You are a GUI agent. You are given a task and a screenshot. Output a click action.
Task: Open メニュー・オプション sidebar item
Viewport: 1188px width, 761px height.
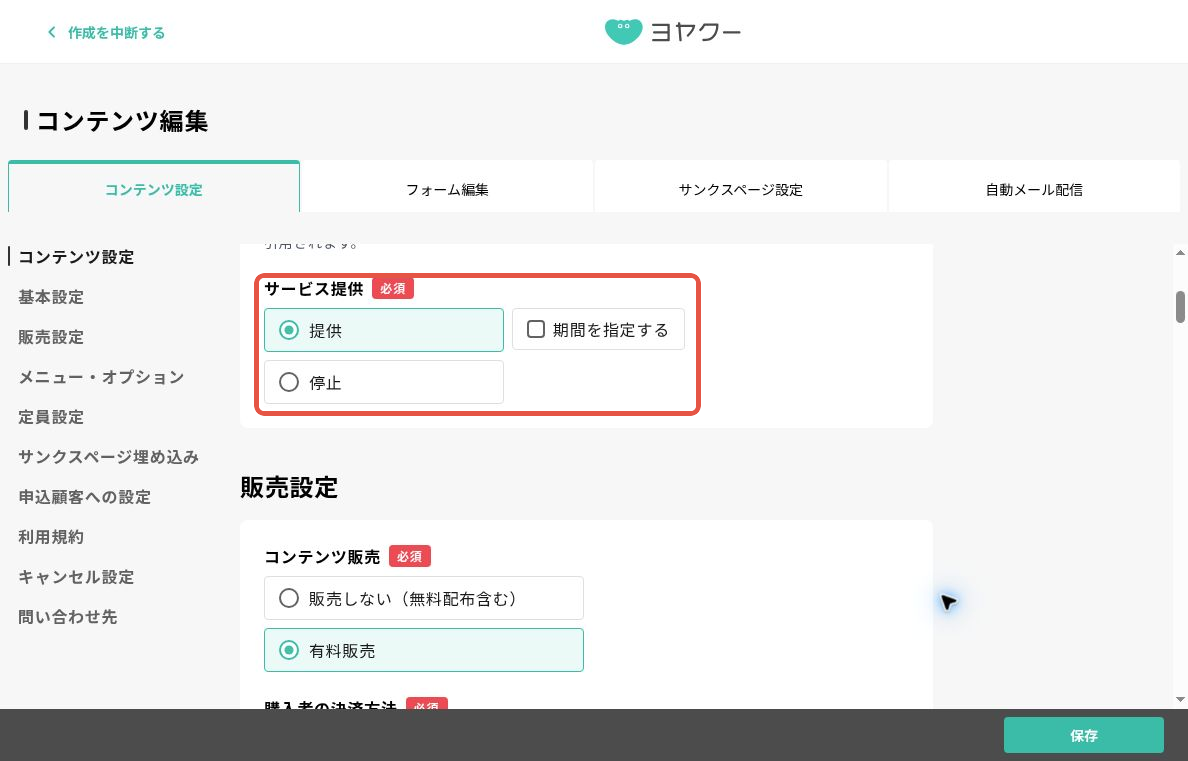[101, 377]
